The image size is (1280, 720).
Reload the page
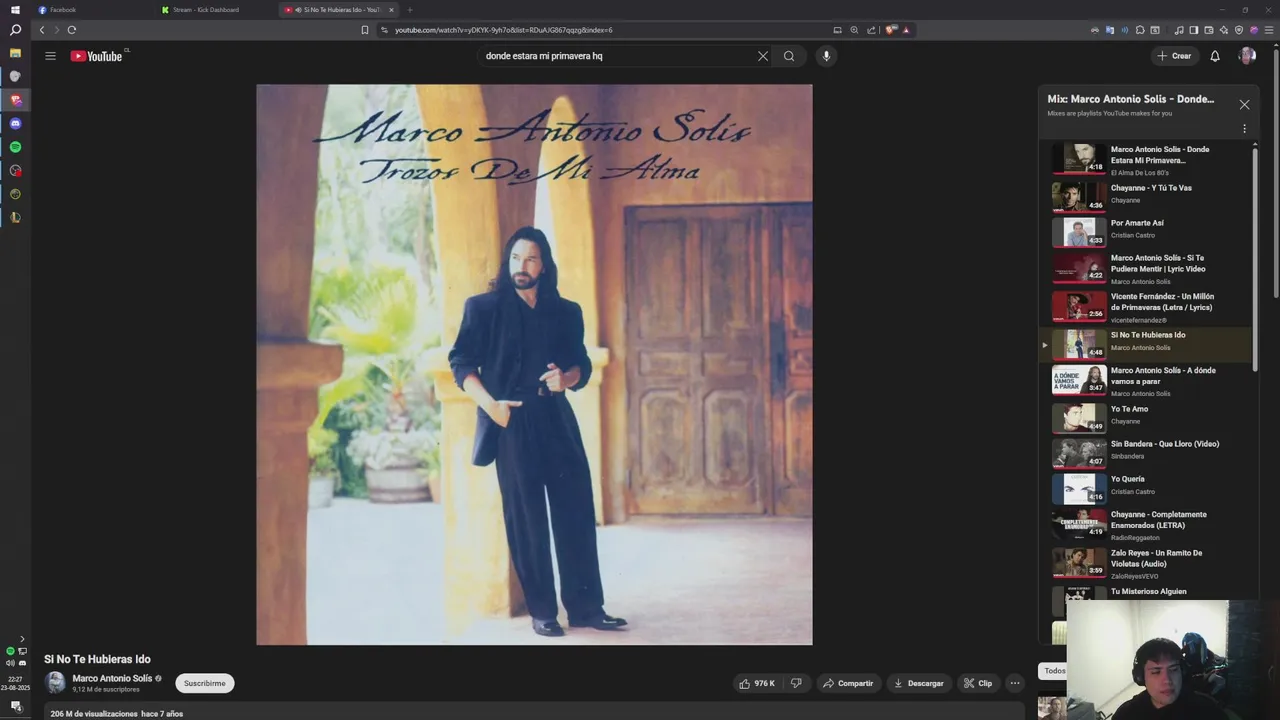click(72, 30)
